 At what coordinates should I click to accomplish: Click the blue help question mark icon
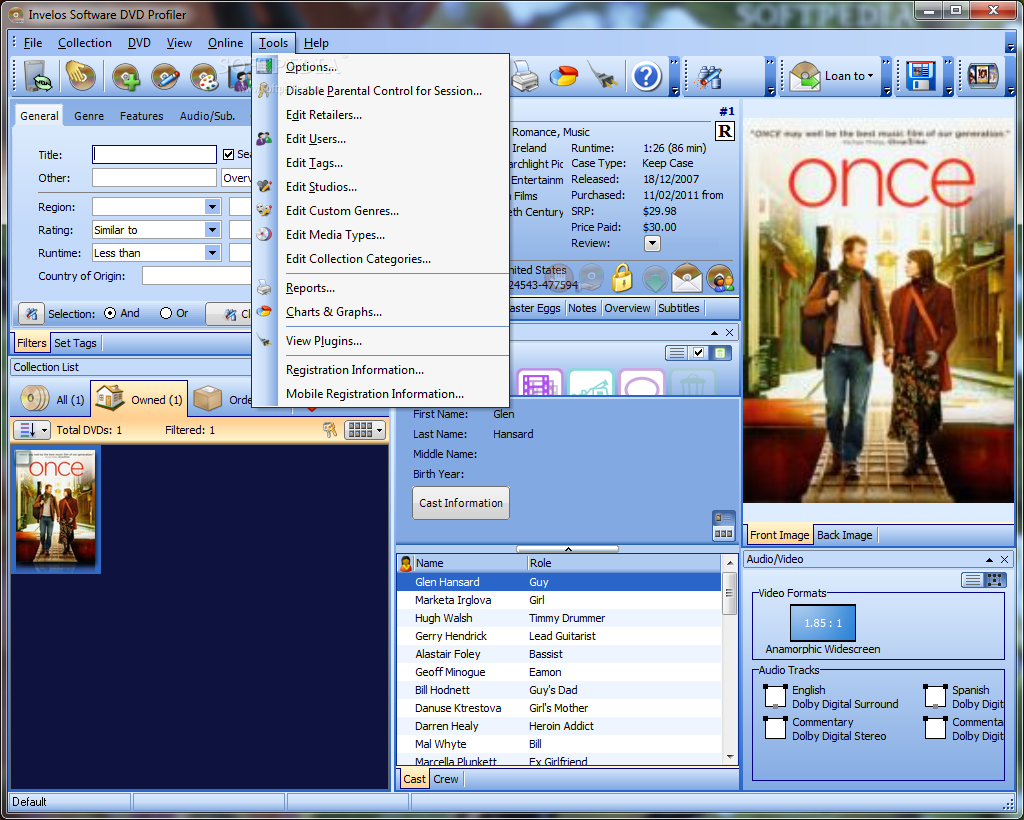tap(647, 77)
